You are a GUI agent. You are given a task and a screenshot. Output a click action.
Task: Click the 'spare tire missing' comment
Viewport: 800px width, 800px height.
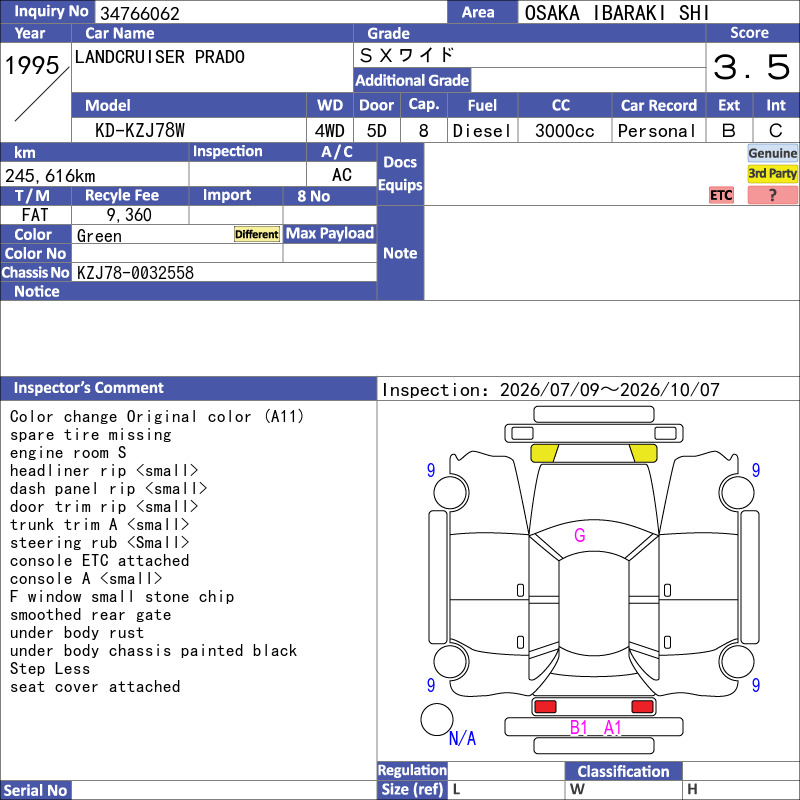[x=90, y=435]
